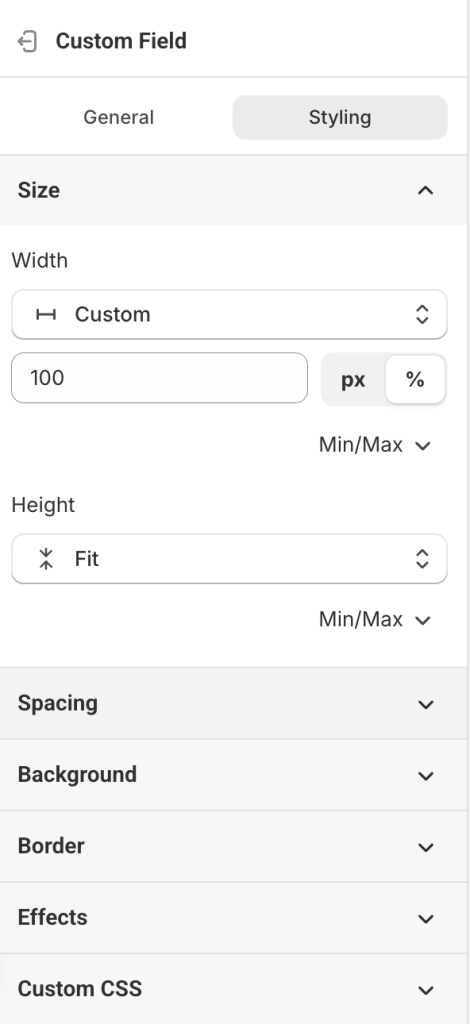The width and height of the screenshot is (470, 1024).
Task: Expand the Spacing section
Action: pos(234,703)
